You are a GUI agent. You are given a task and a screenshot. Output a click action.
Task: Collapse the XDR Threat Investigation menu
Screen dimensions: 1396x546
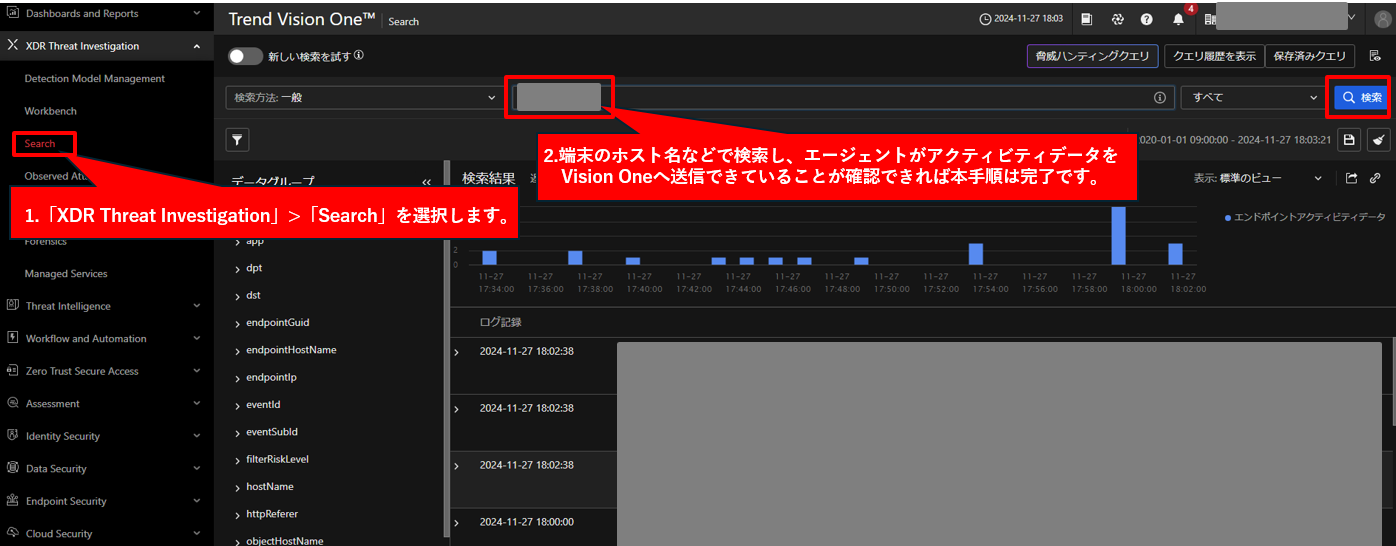pos(196,46)
